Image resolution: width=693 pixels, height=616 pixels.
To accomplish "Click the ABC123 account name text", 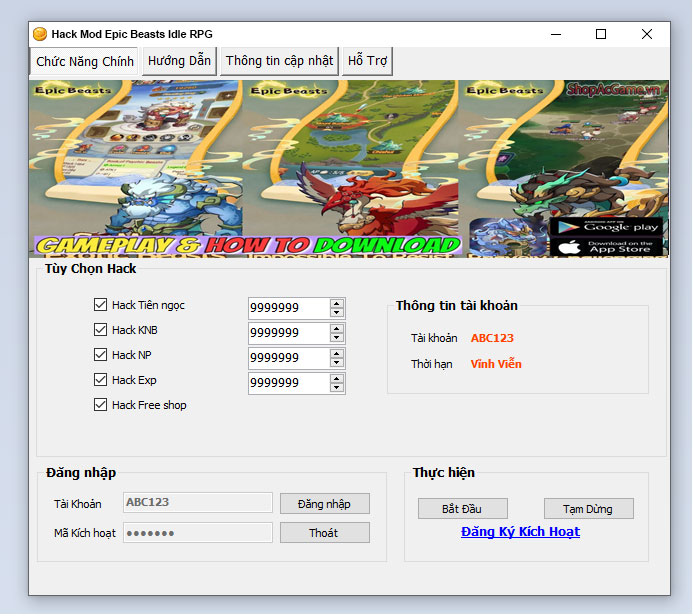I will 492,338.
